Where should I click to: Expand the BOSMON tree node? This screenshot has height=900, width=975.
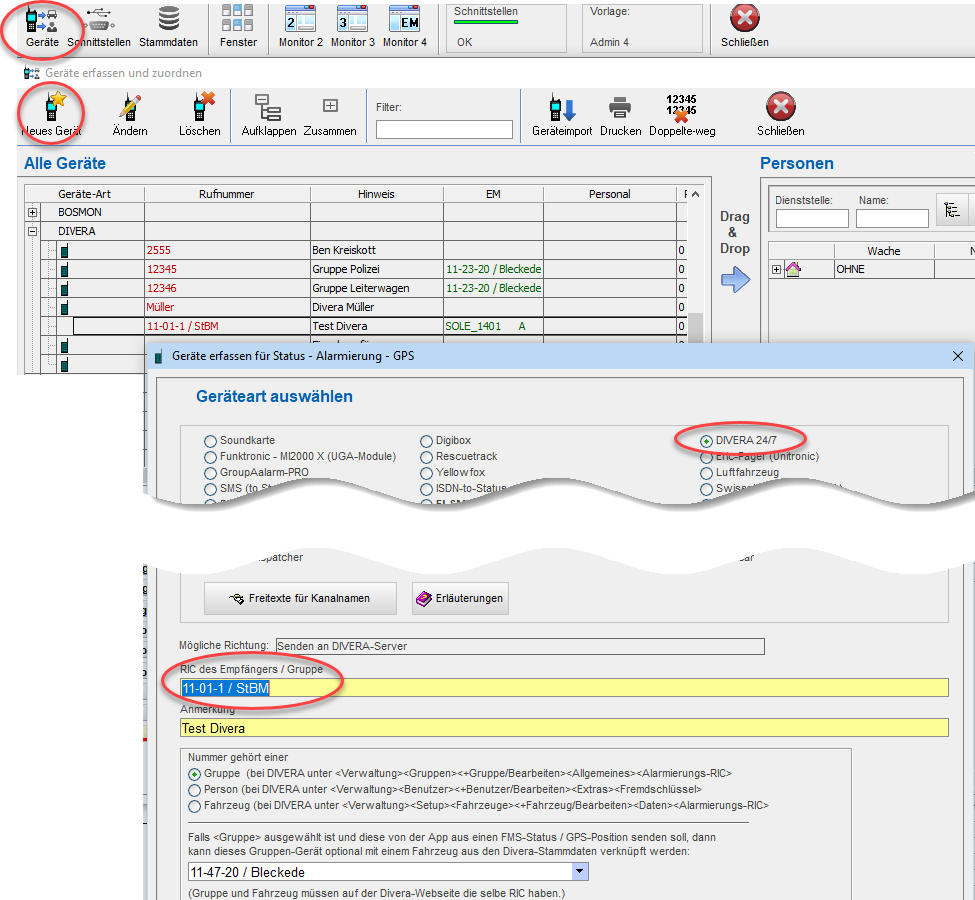(33, 213)
